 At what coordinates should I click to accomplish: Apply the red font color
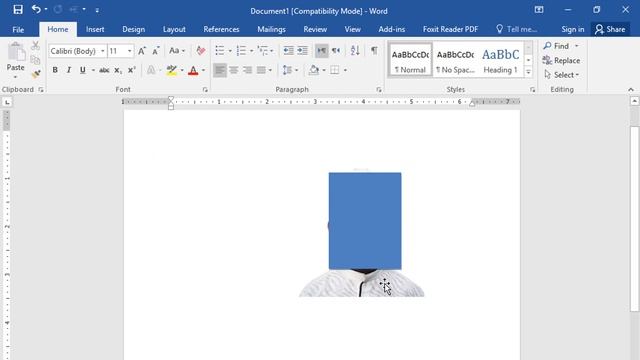(193, 70)
